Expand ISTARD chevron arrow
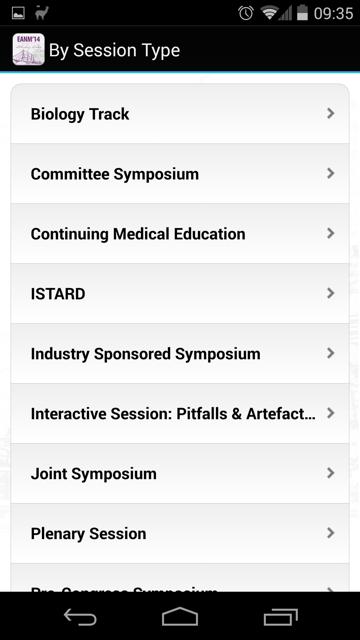Image resolution: width=360 pixels, height=640 pixels. 331,293
